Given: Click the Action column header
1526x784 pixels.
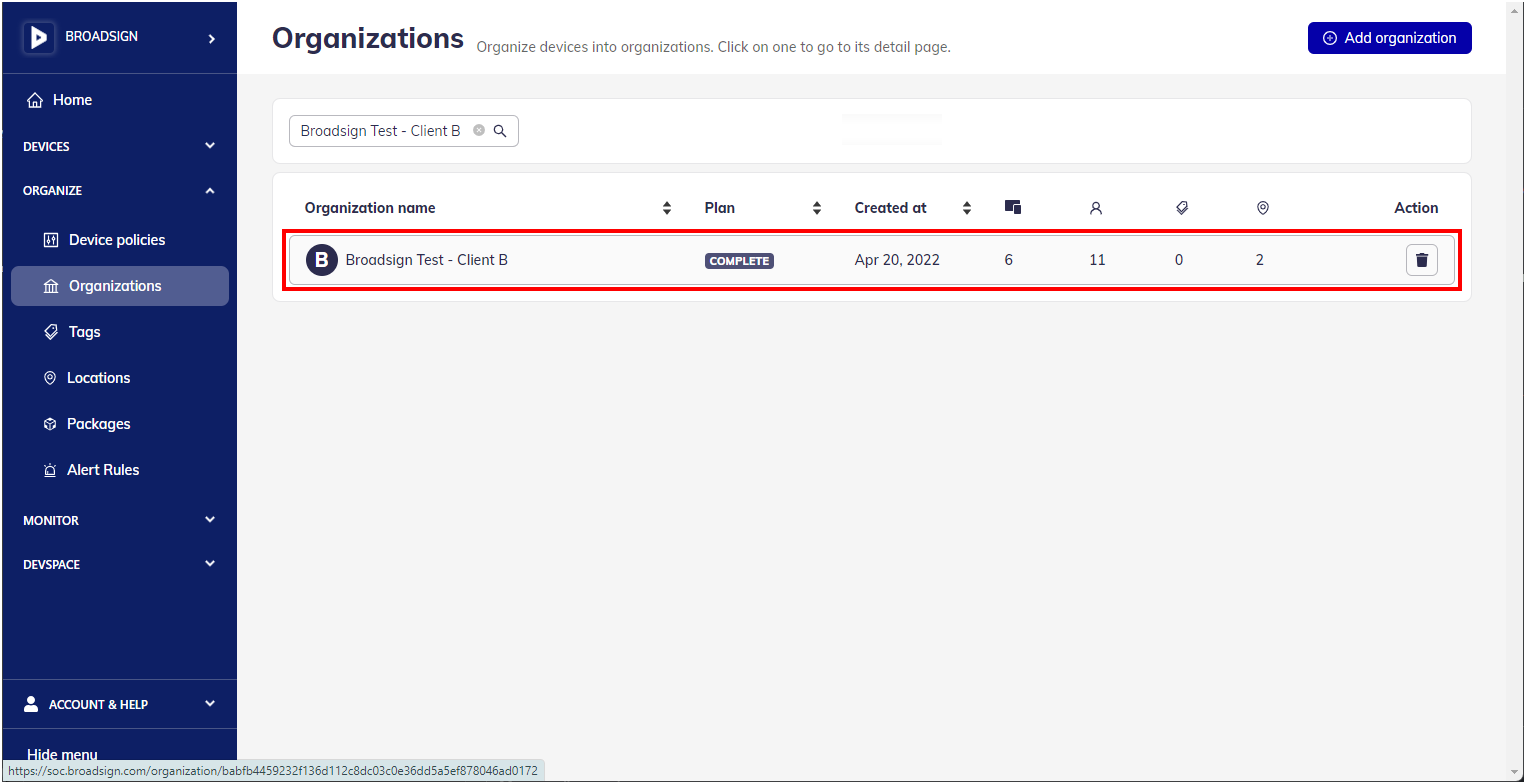Looking at the screenshot, I should (x=1416, y=208).
